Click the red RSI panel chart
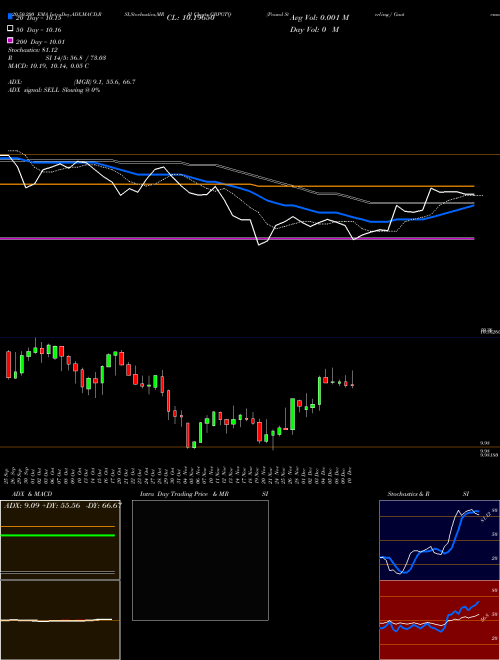Screen dimensions: 500x660 (439, 620)
